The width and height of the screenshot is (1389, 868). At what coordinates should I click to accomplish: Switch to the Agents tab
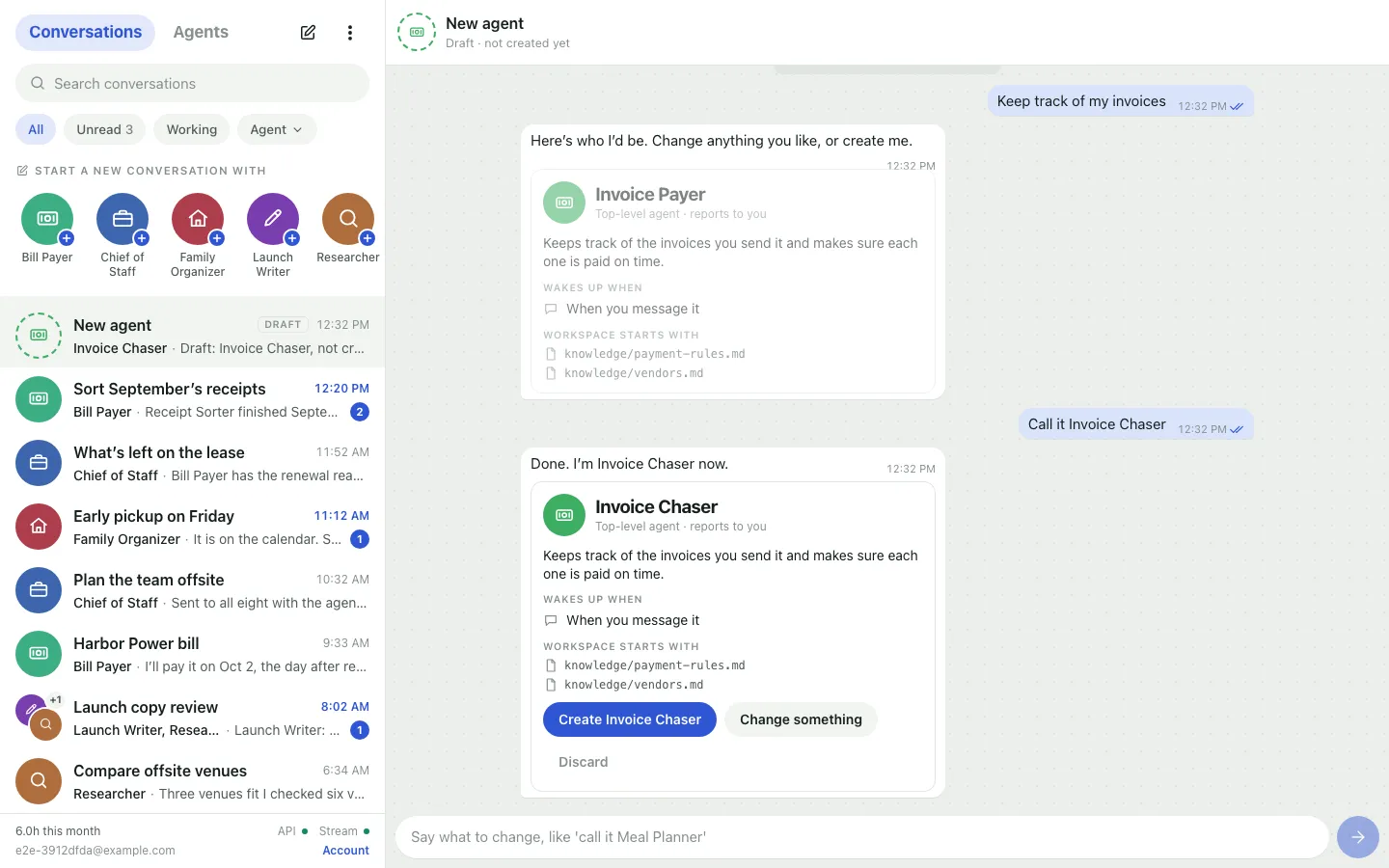(x=201, y=32)
